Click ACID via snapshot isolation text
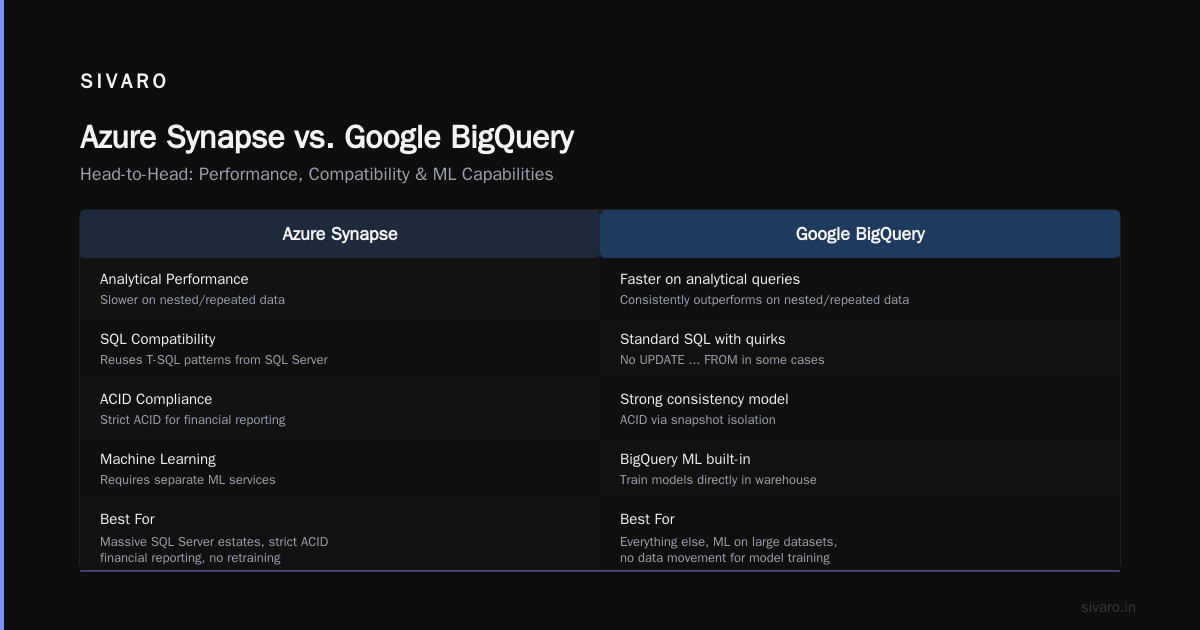The width and height of the screenshot is (1200, 630). [x=698, y=420]
